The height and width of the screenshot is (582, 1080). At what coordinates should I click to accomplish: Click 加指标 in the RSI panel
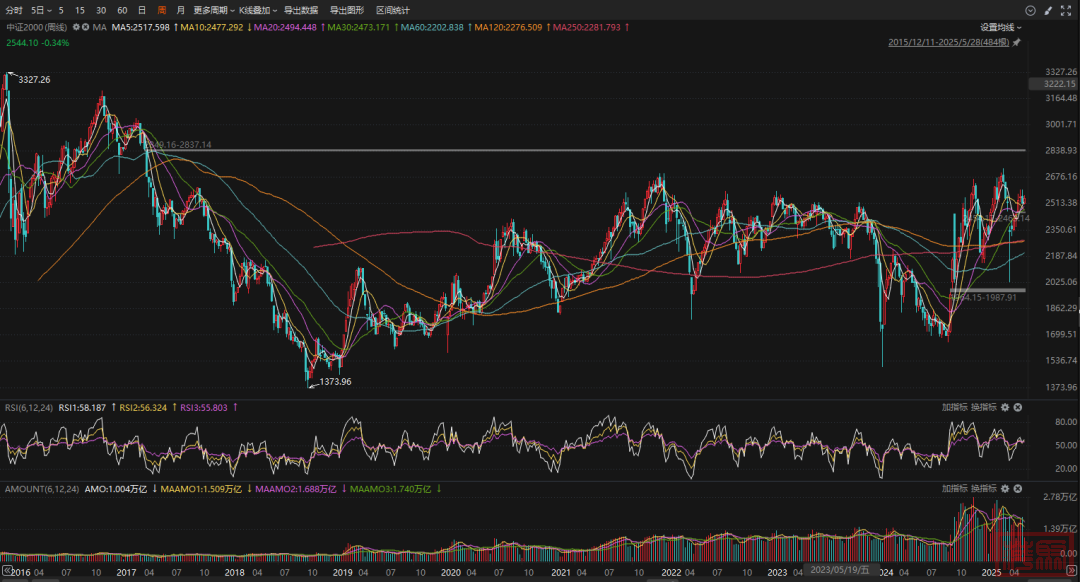pyautogui.click(x=955, y=407)
